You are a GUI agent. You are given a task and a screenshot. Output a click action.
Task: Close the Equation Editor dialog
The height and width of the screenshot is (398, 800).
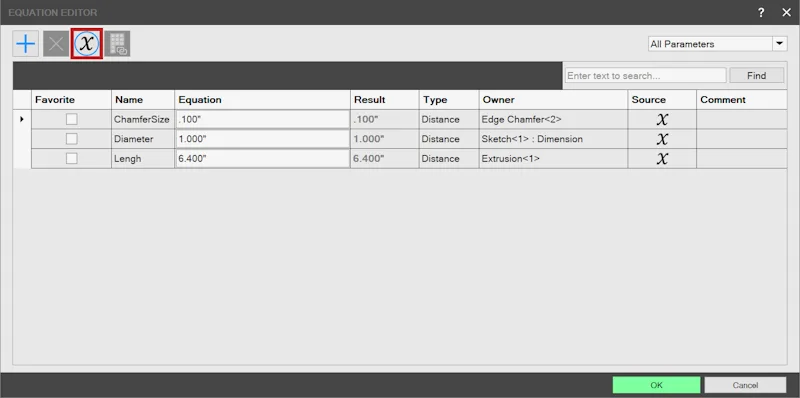point(786,13)
